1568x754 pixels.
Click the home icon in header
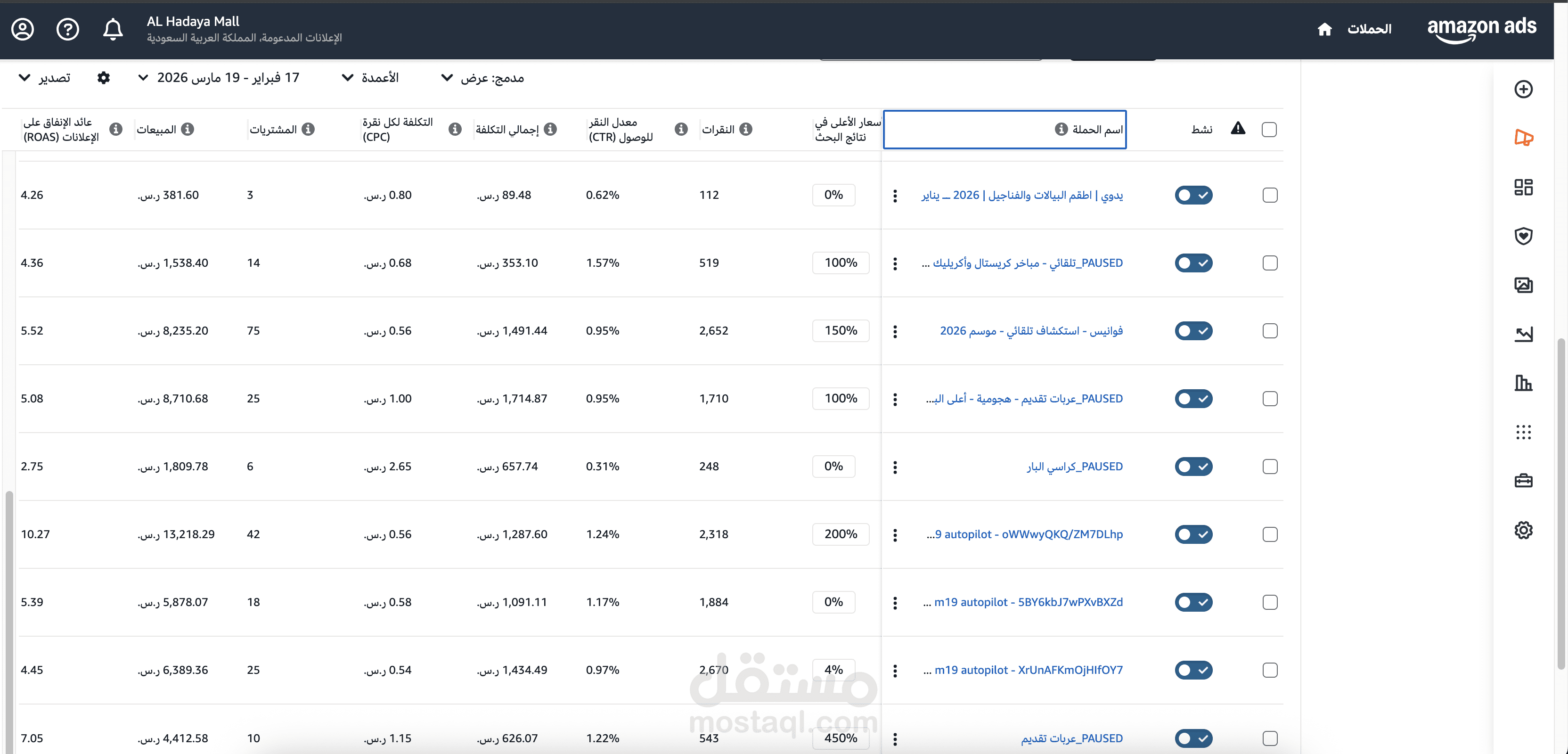pos(1324,29)
